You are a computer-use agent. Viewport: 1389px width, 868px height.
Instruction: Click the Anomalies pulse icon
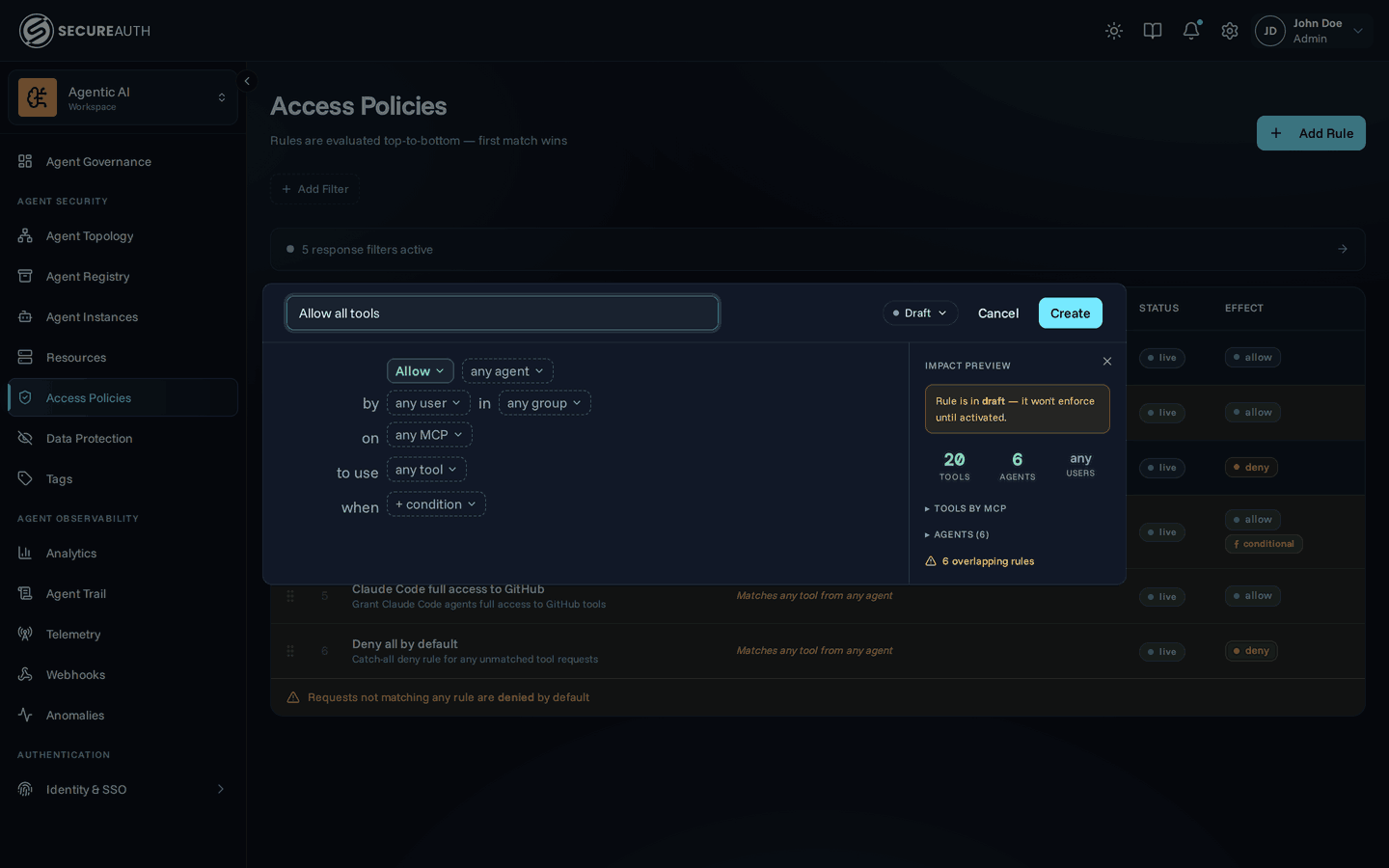[x=25, y=716]
